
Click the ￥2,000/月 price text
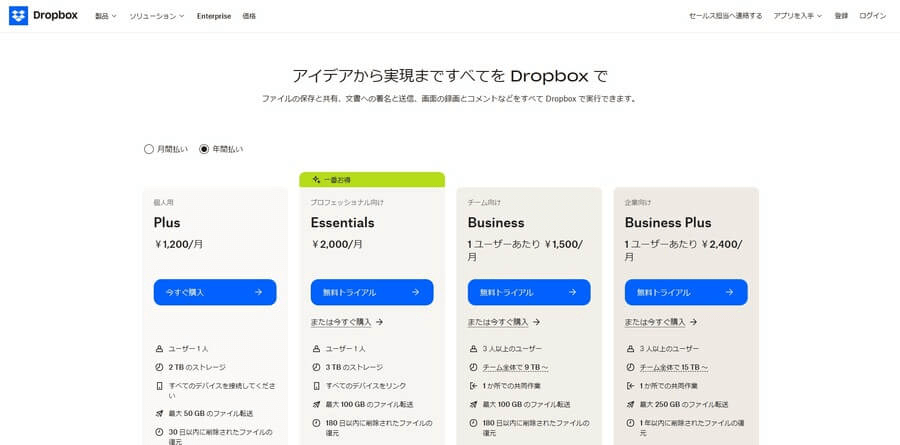337,244
